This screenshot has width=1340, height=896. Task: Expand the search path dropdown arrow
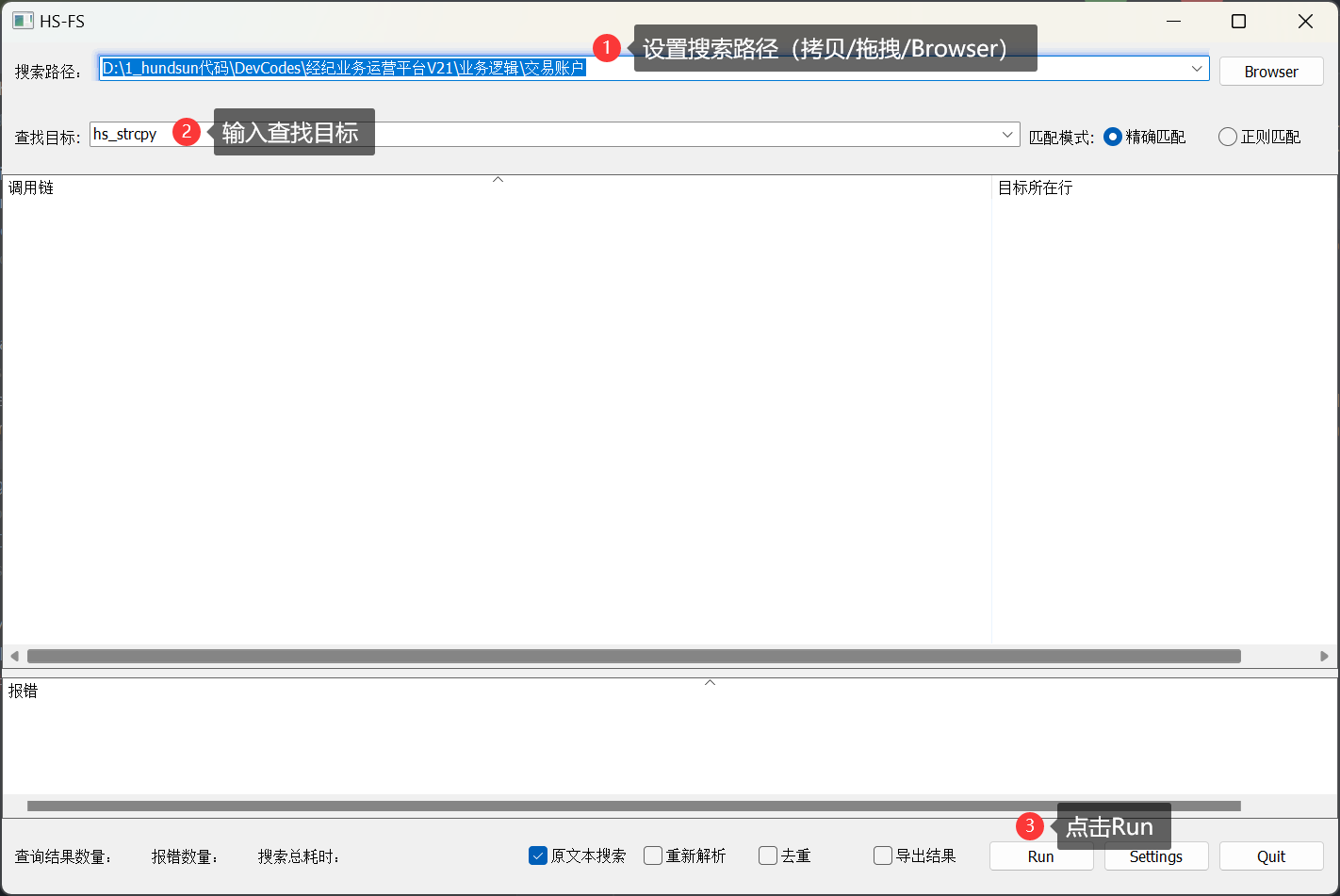[1197, 69]
